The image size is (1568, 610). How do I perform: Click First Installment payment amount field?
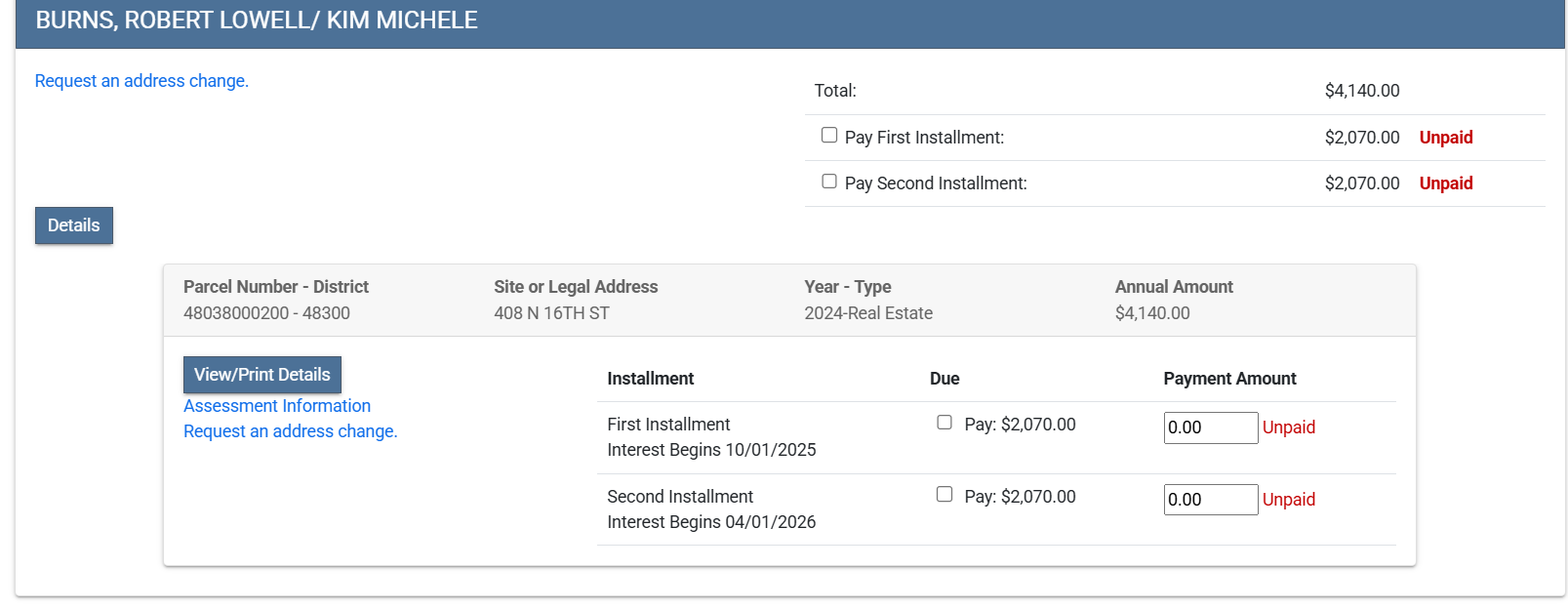point(1210,427)
